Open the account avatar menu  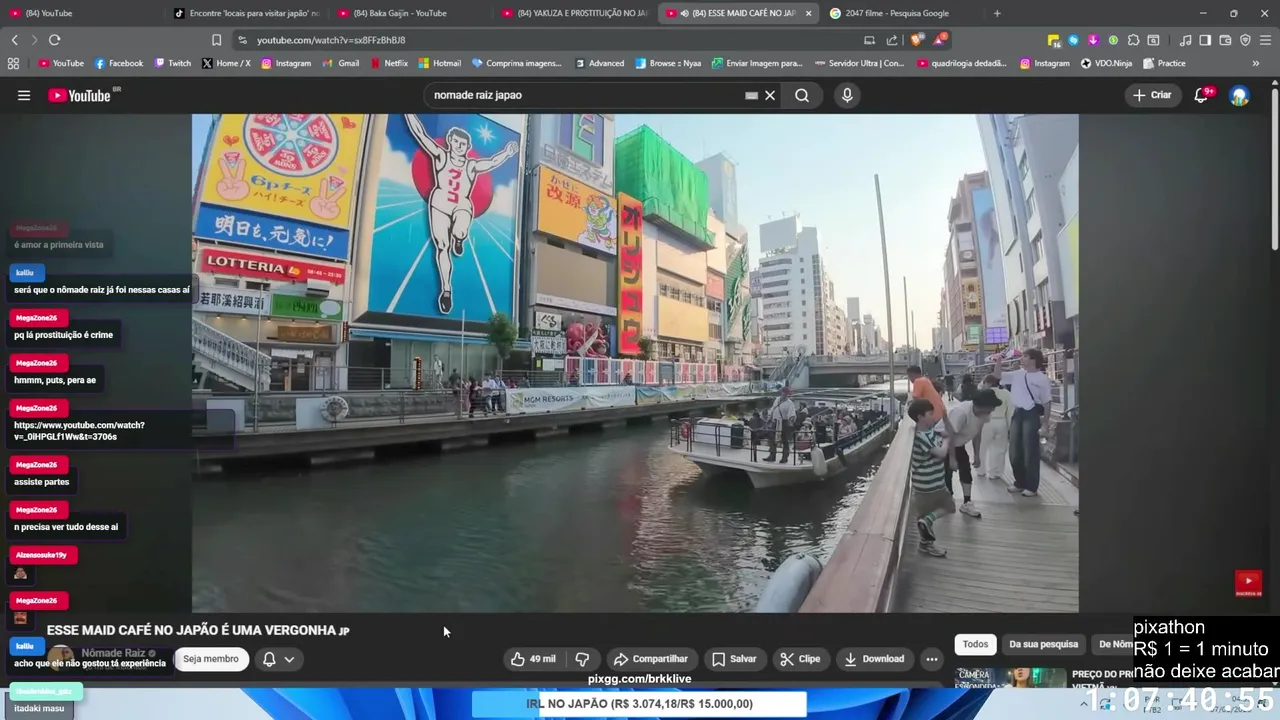[x=1240, y=95]
